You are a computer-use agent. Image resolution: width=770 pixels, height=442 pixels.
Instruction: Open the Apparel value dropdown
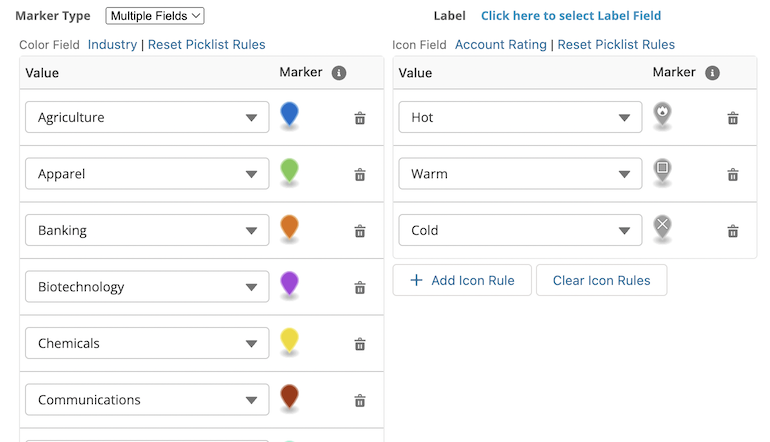[147, 174]
